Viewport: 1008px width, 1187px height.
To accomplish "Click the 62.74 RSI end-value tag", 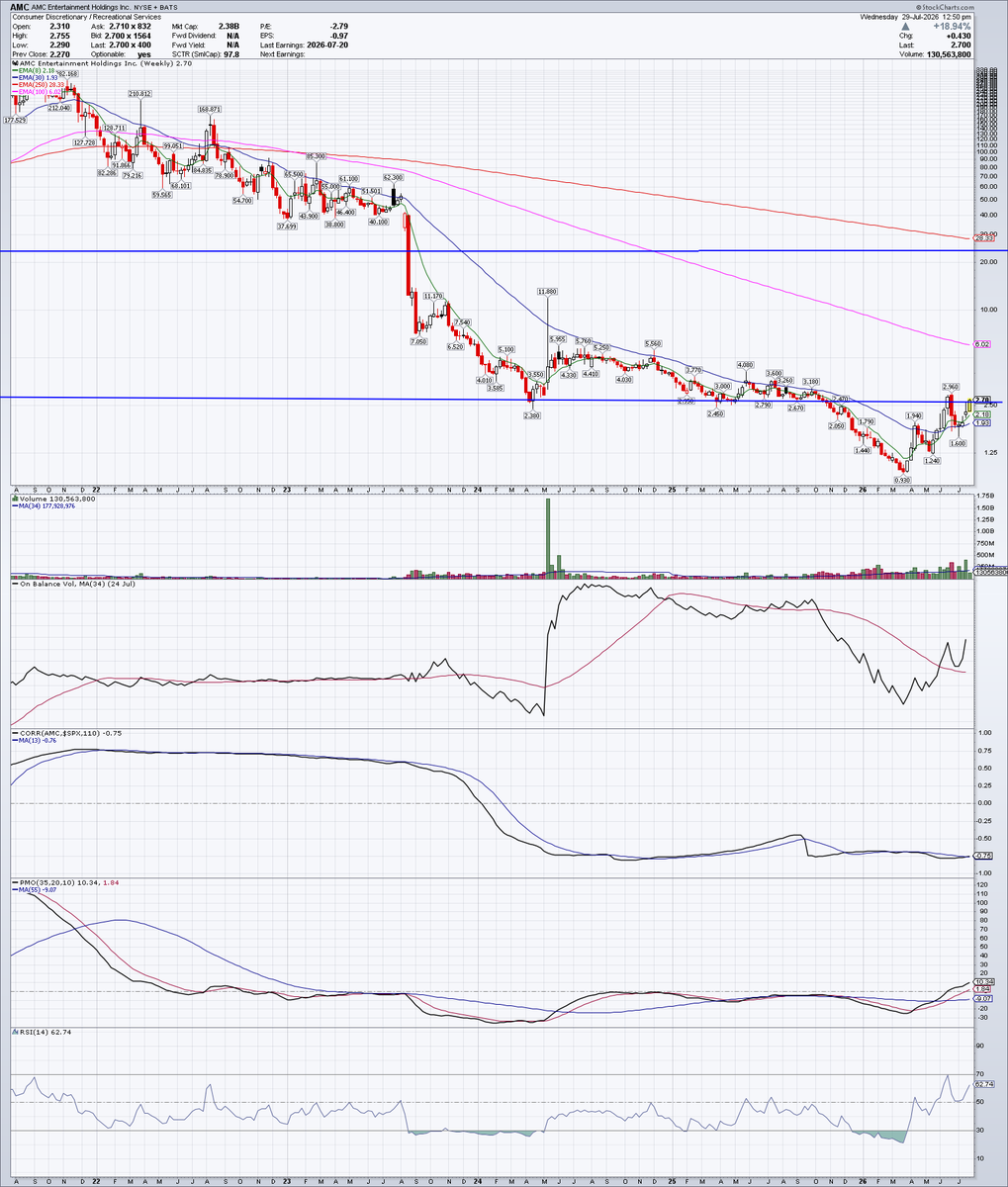I will pyautogui.click(x=984, y=1085).
